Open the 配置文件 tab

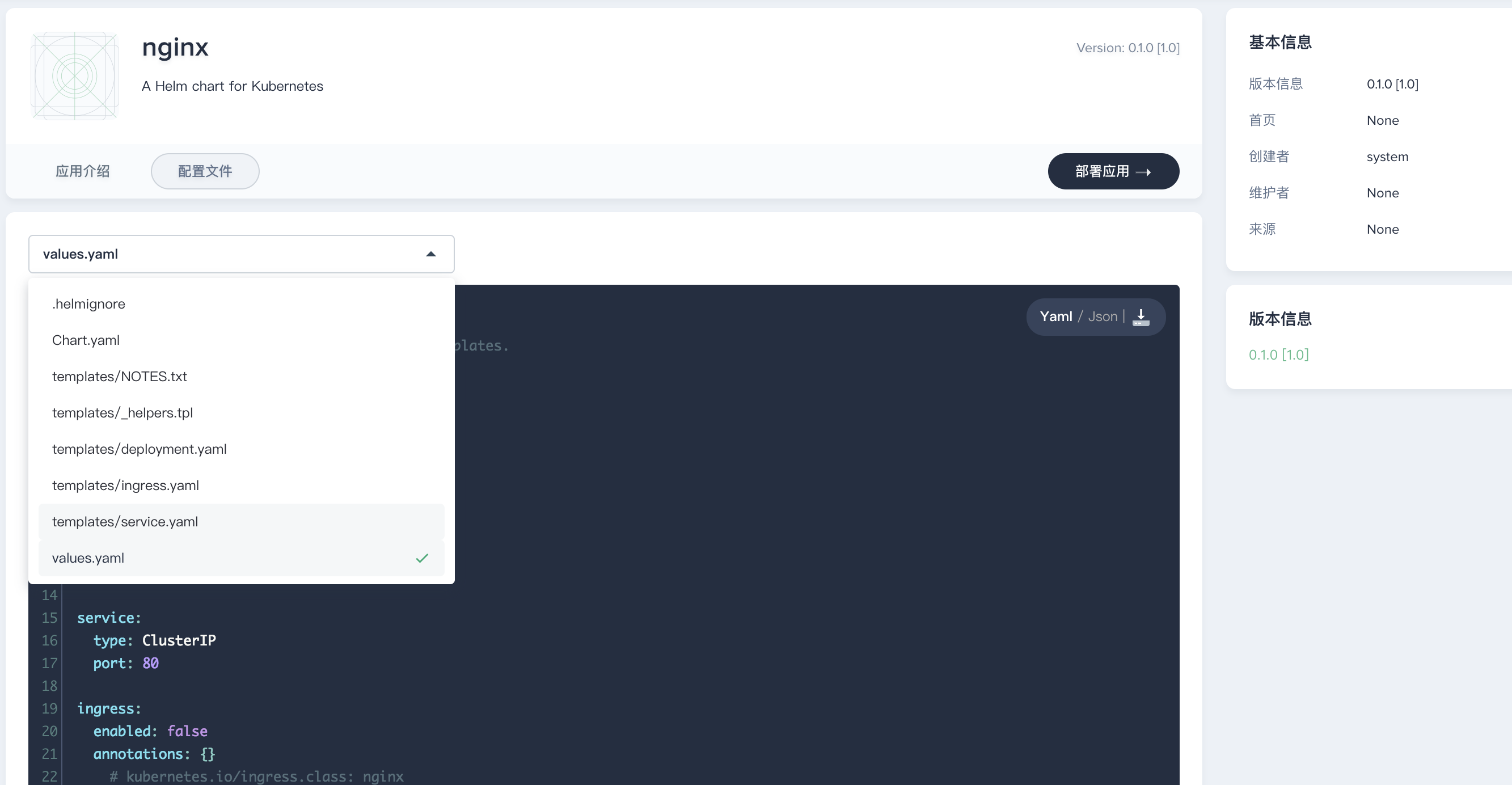205,171
